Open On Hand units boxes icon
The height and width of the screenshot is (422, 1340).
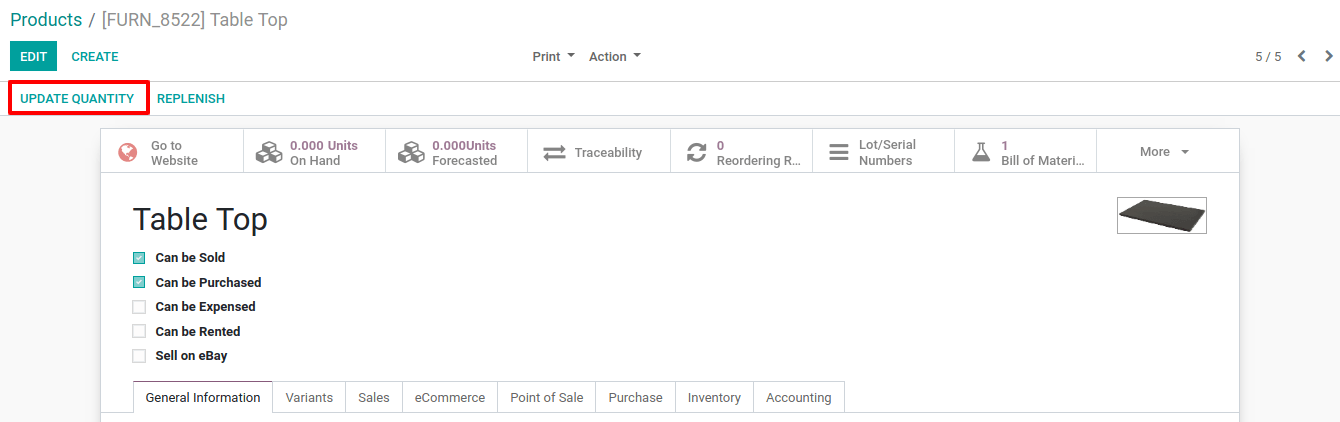pyautogui.click(x=269, y=153)
